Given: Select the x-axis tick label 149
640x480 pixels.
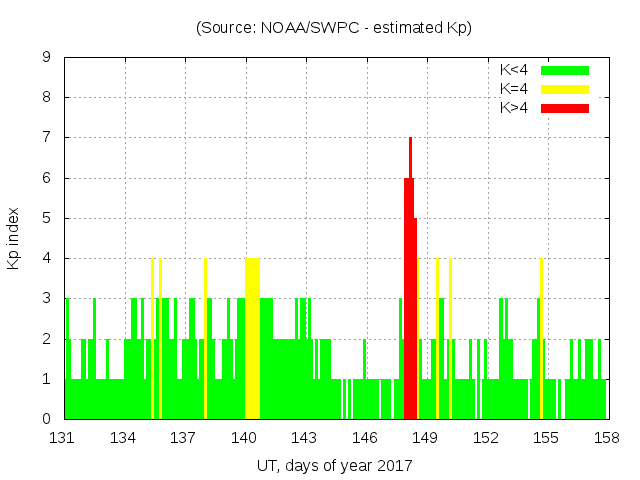Looking at the screenshot, I should (x=425, y=437).
